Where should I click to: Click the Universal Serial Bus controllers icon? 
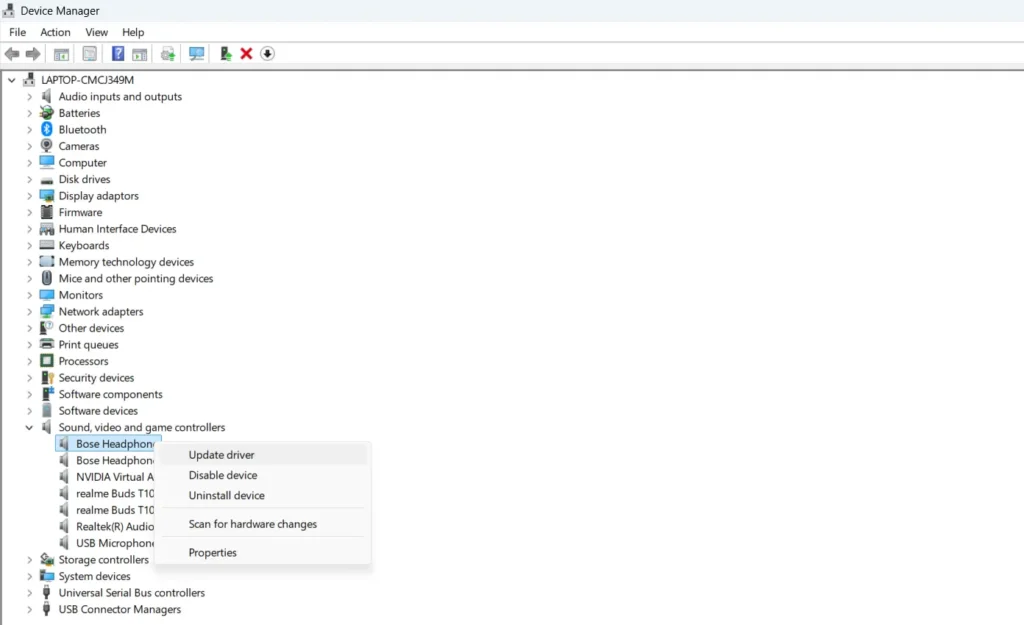(x=46, y=592)
